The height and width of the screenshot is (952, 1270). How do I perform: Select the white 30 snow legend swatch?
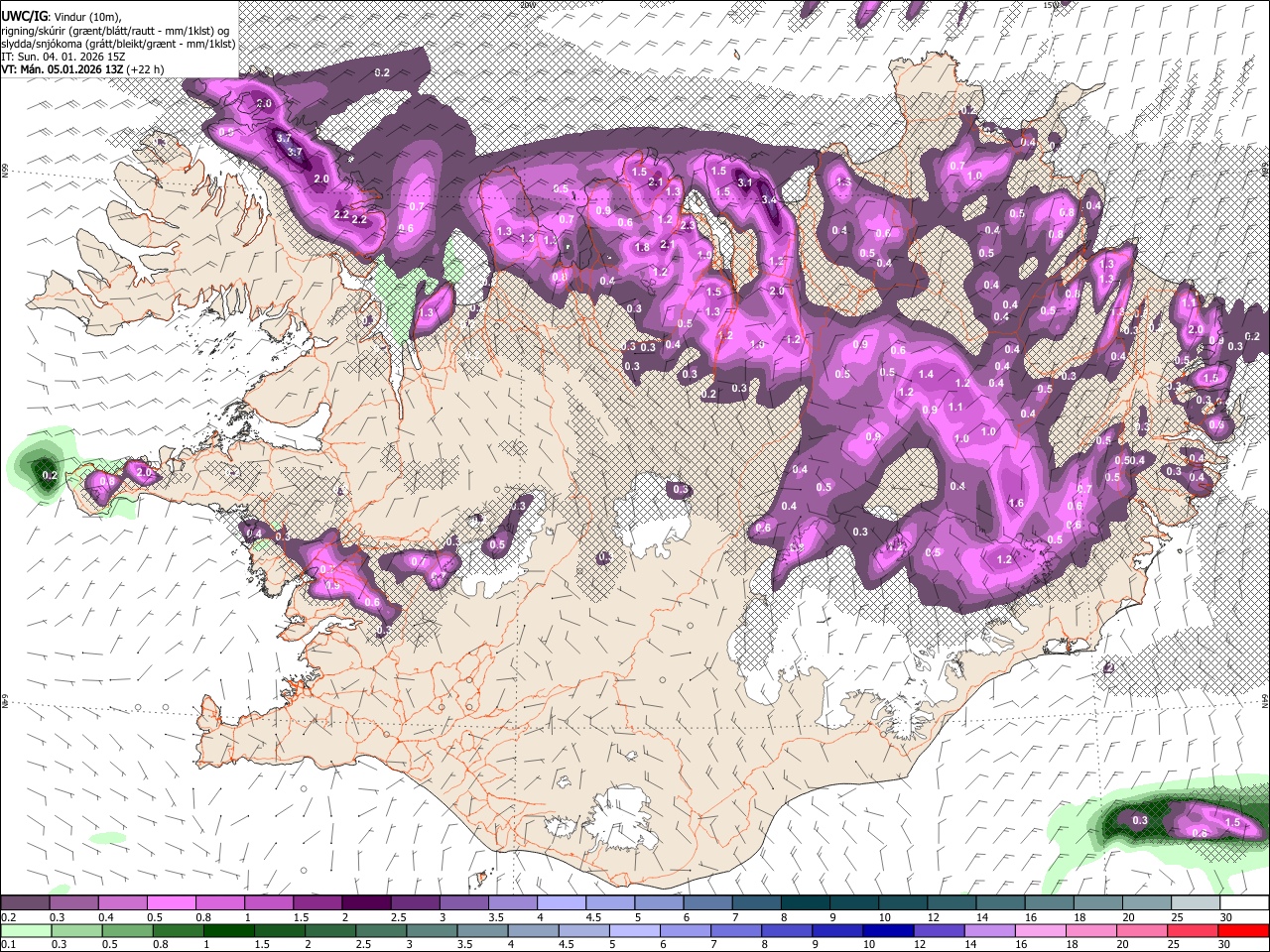1243,903
